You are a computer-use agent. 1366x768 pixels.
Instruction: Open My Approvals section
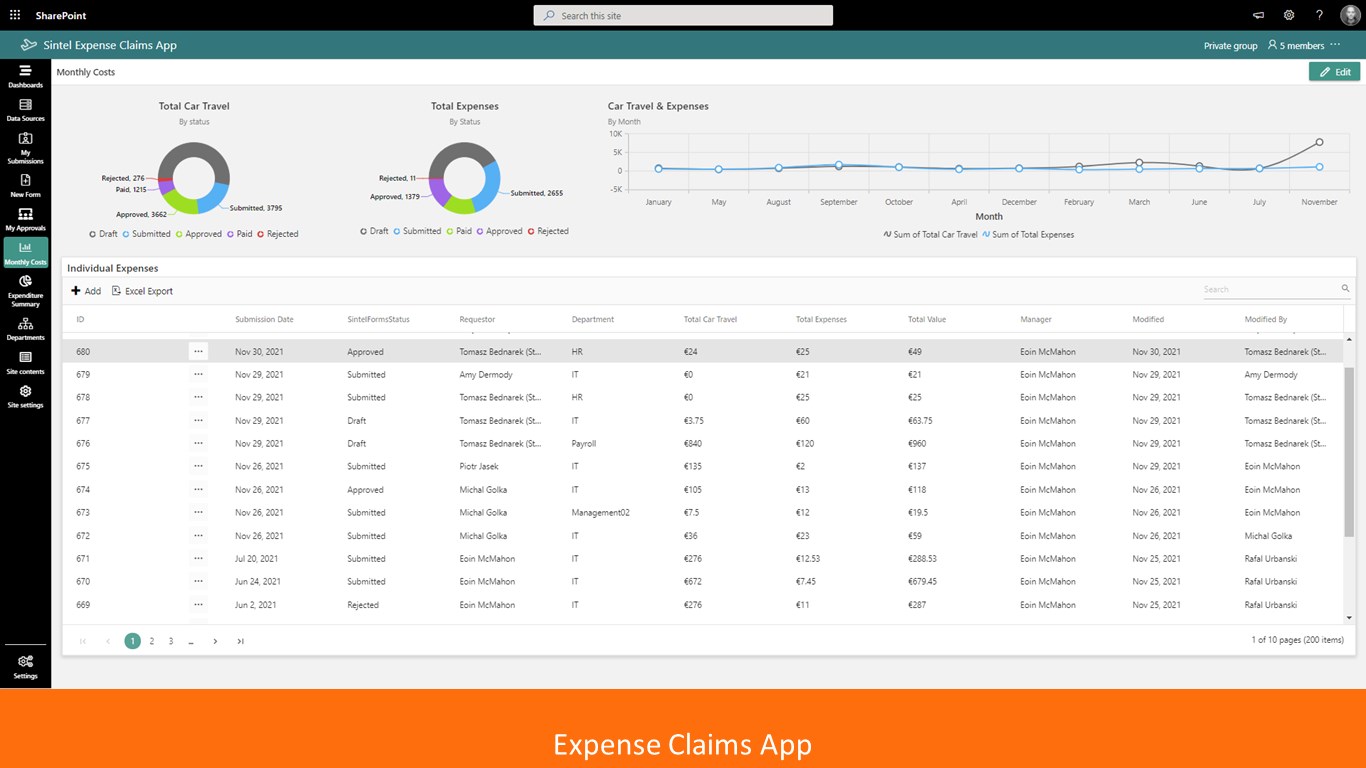(x=25, y=220)
